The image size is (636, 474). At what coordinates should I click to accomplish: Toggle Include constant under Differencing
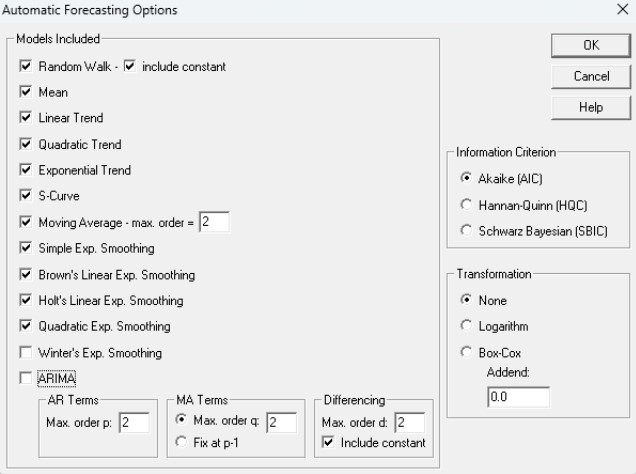pos(327,443)
